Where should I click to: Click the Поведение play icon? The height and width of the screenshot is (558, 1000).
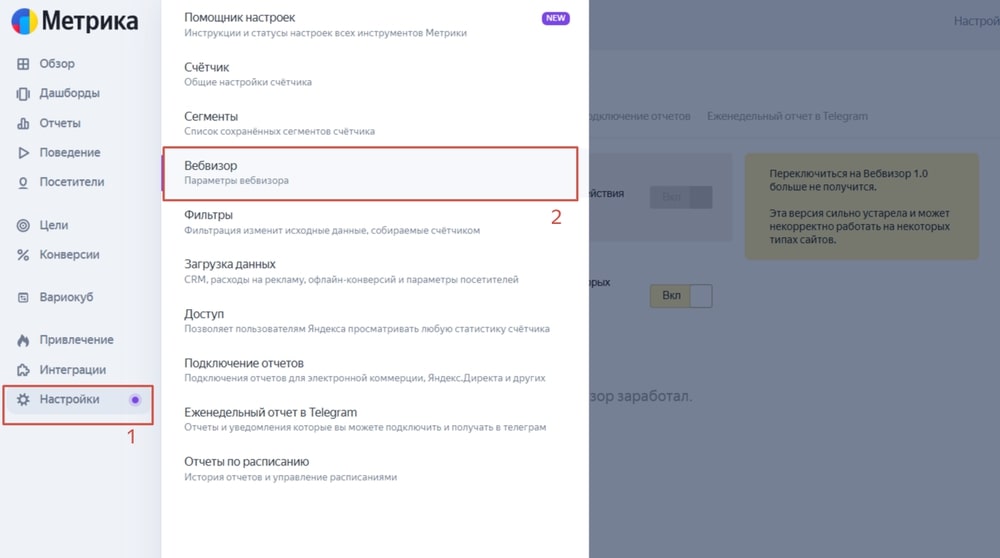pyautogui.click(x=23, y=153)
